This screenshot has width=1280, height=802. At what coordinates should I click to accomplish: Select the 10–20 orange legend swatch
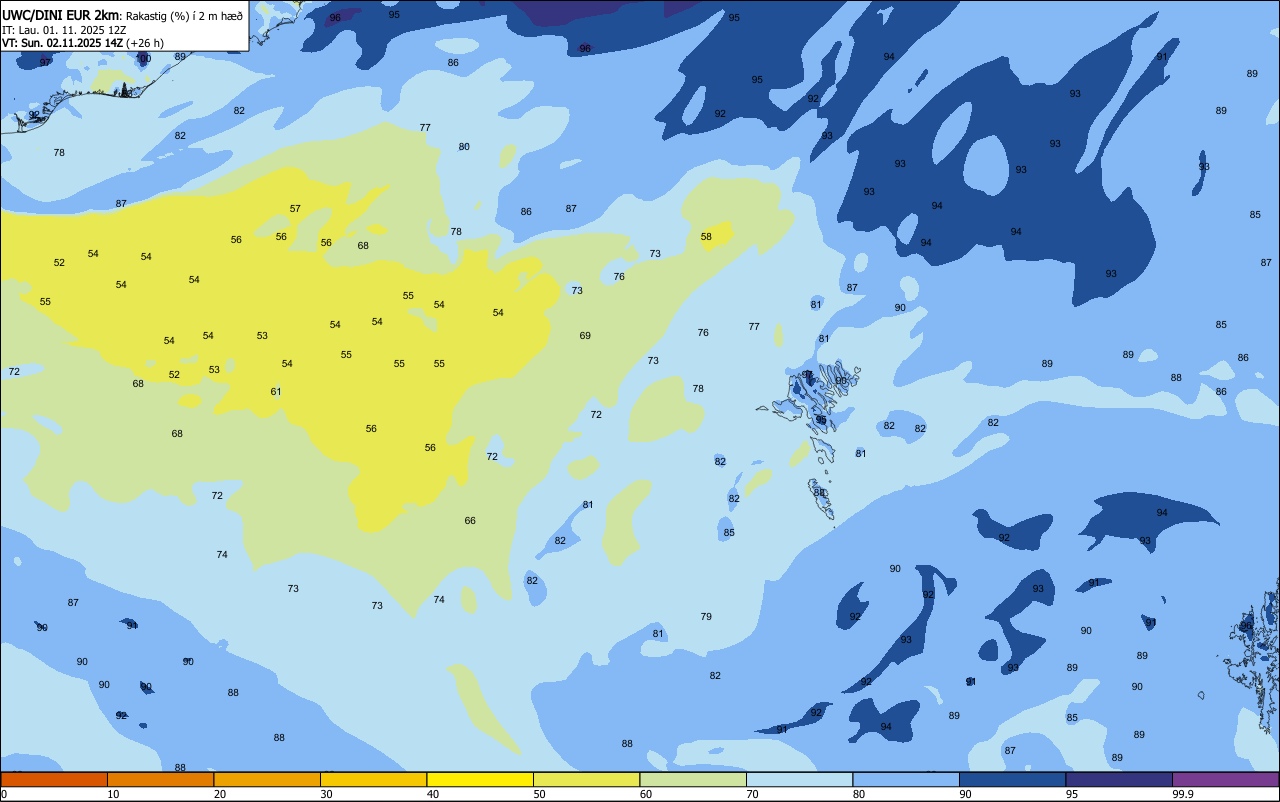[160, 779]
